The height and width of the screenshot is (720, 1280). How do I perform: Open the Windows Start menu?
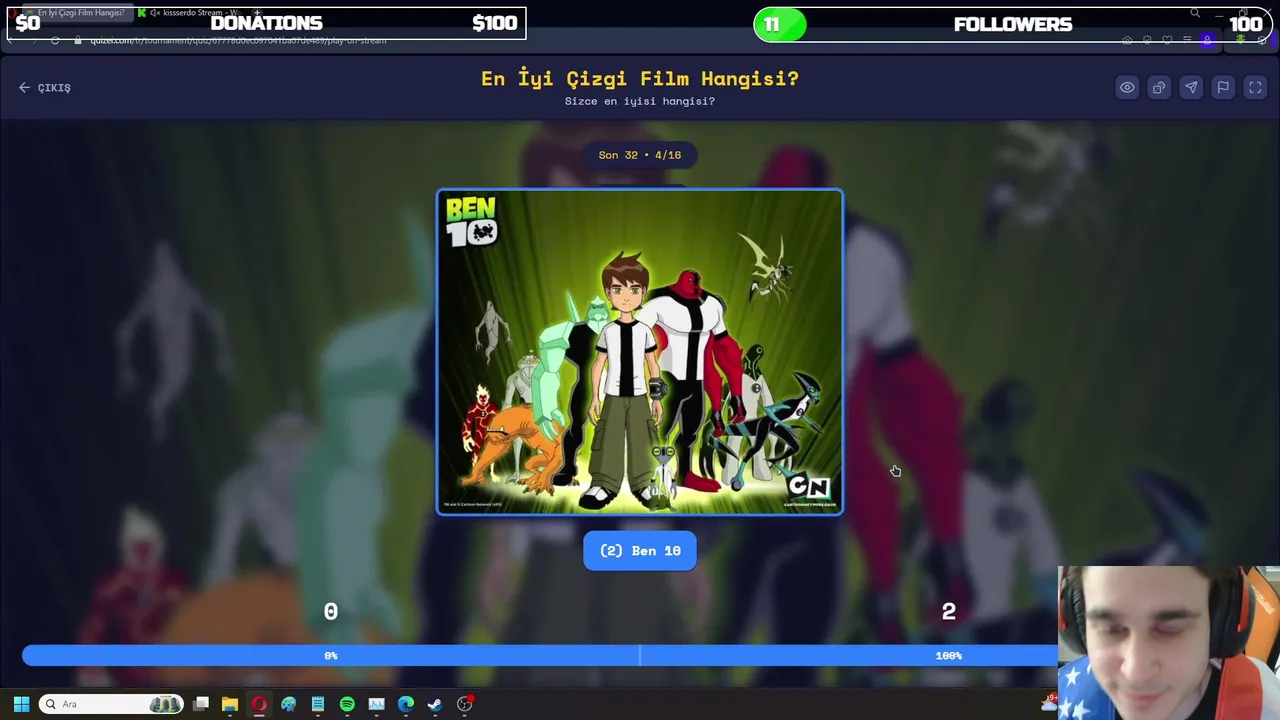point(21,704)
